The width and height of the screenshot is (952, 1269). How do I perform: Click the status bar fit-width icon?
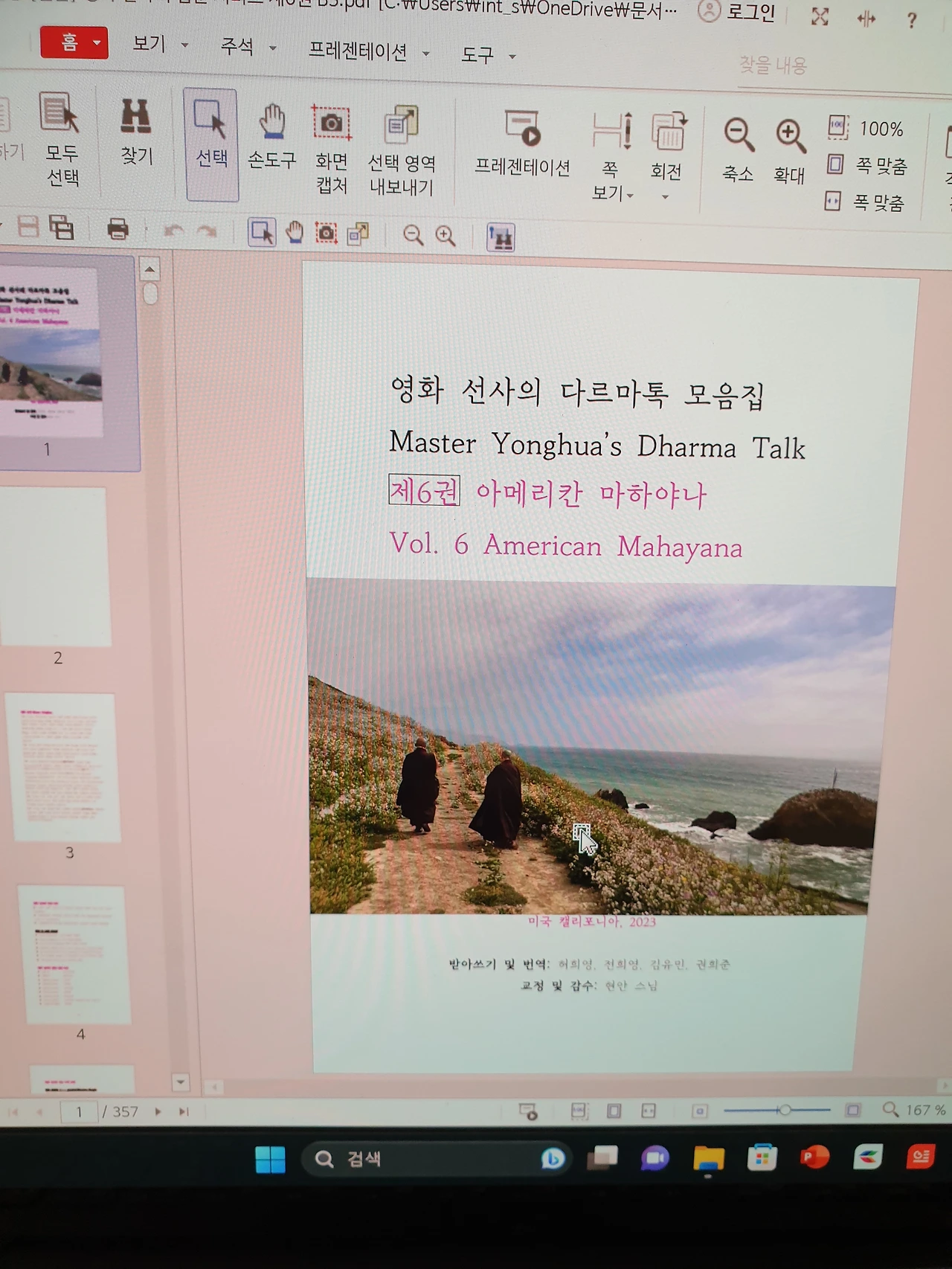click(x=649, y=1111)
